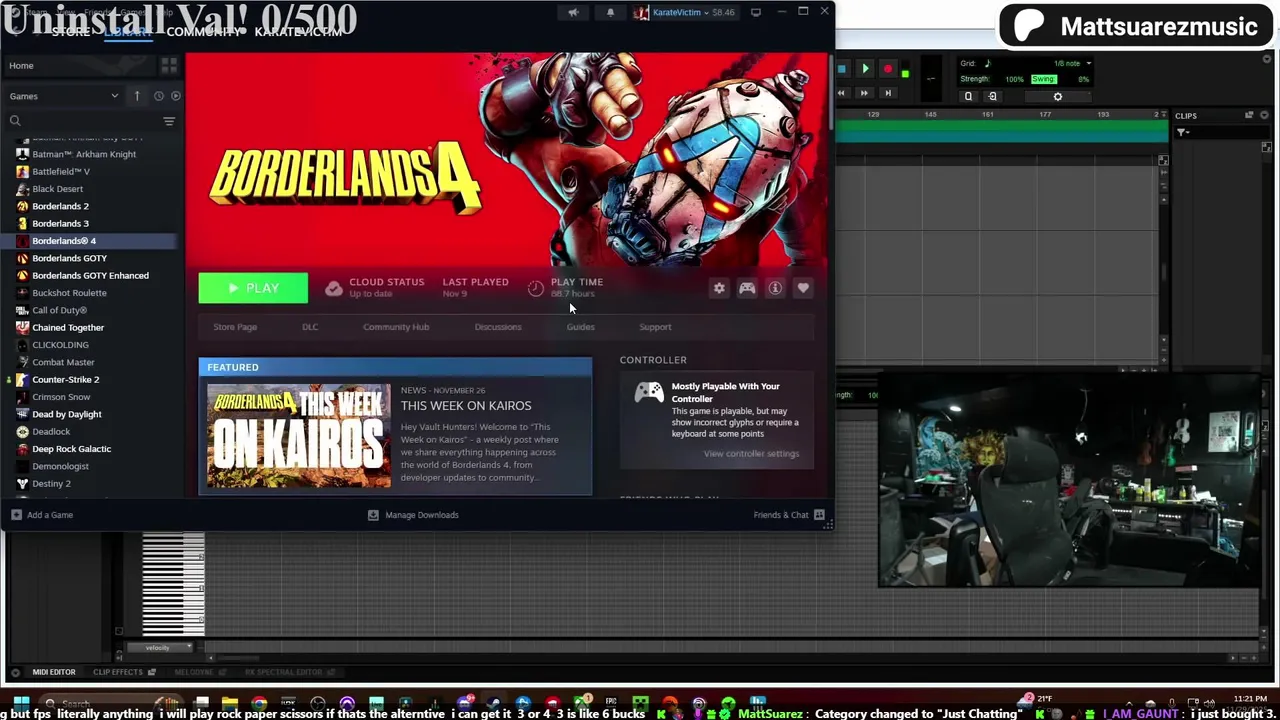
Task: Open the Support tab
Action: click(x=655, y=327)
